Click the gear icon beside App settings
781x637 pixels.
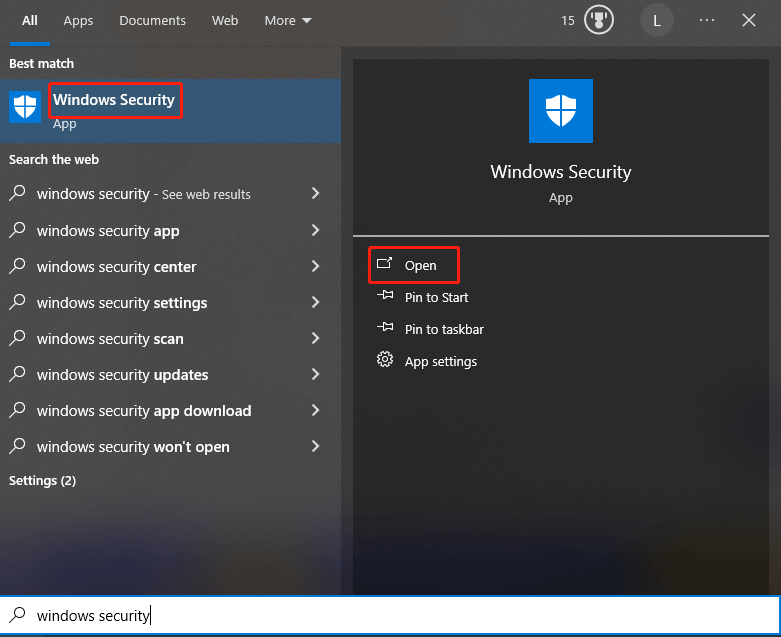point(385,359)
